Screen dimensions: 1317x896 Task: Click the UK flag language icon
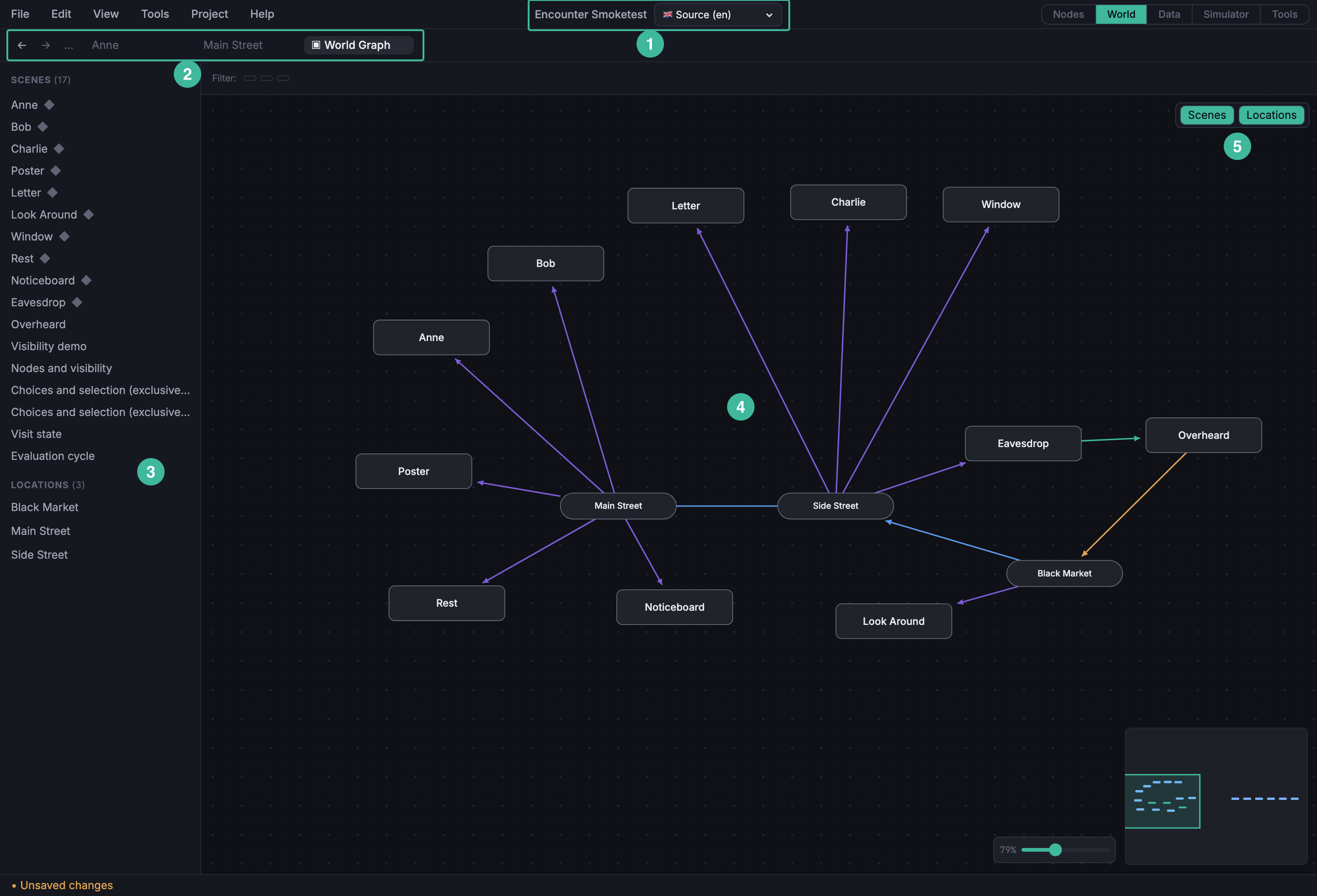[x=668, y=15]
